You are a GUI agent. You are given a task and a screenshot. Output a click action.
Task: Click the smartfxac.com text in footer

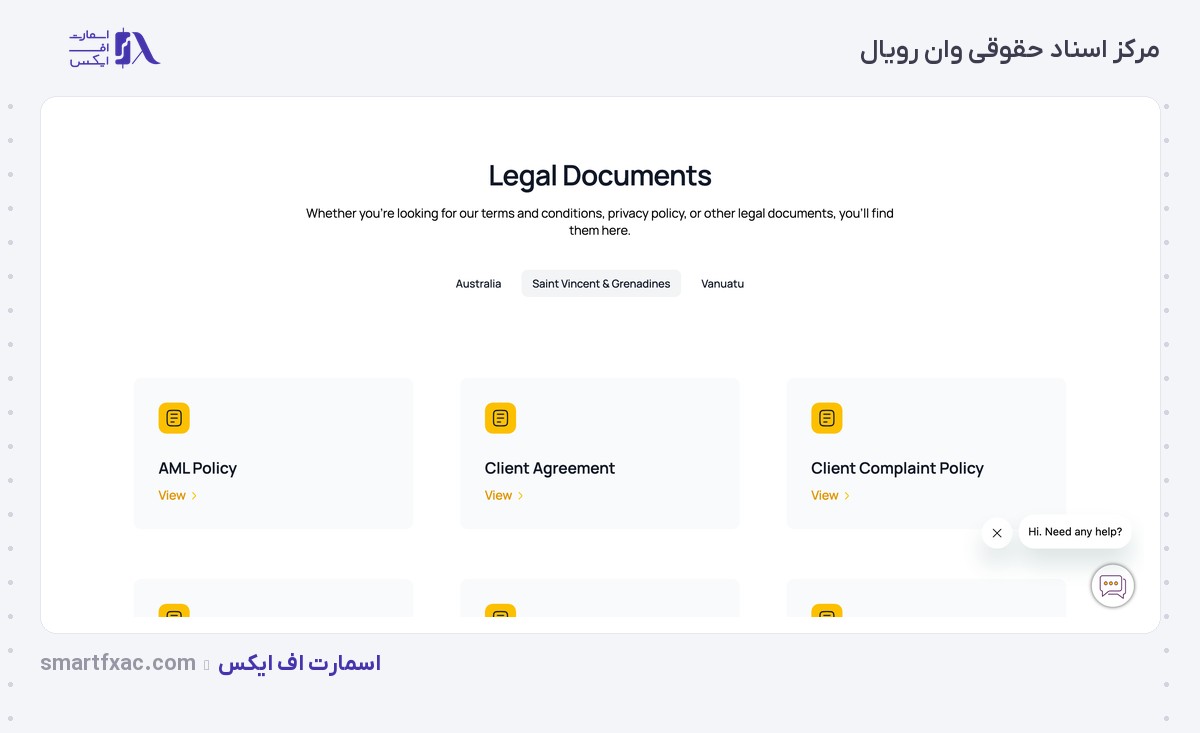[x=118, y=663]
